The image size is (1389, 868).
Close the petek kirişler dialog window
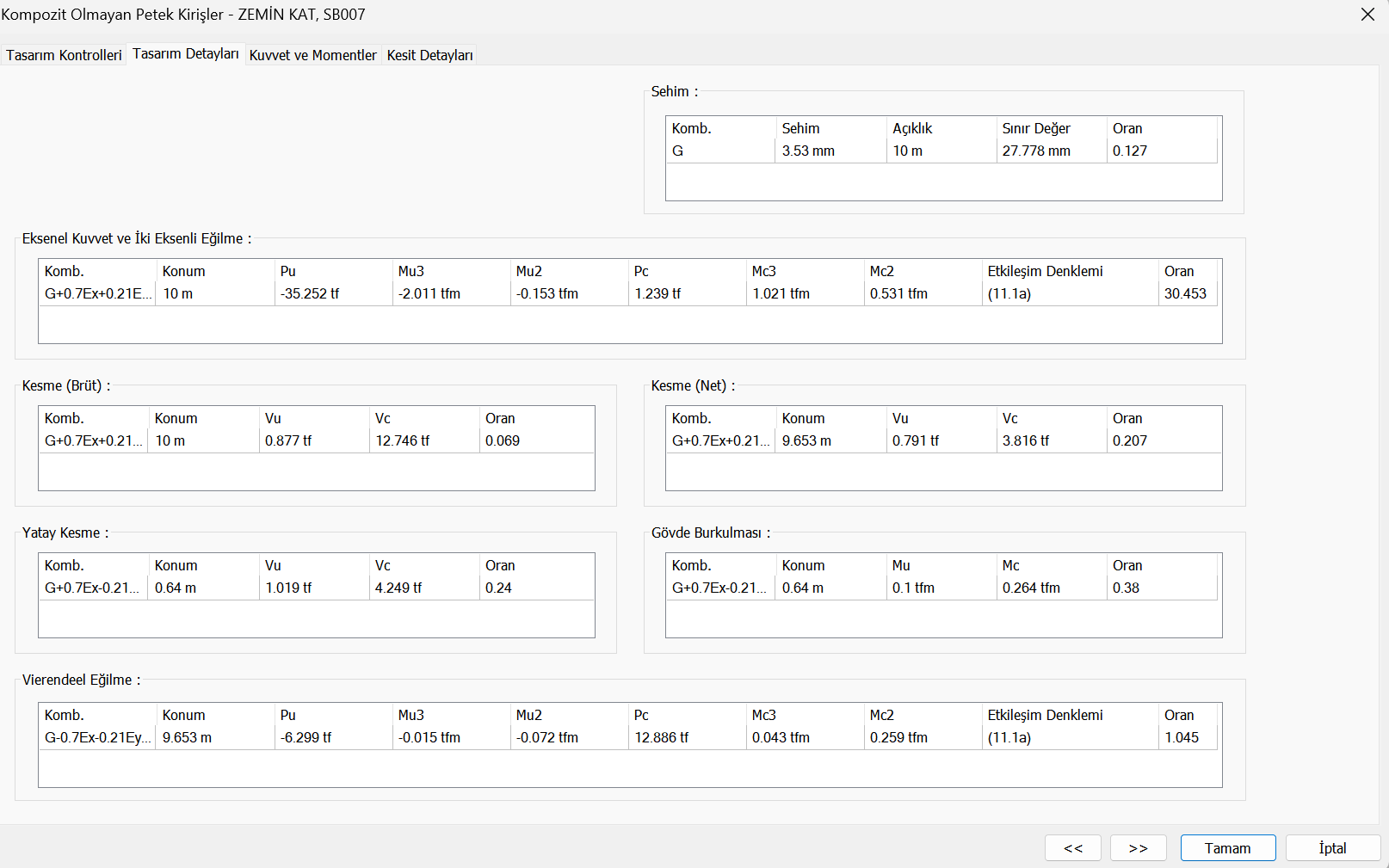click(1367, 15)
